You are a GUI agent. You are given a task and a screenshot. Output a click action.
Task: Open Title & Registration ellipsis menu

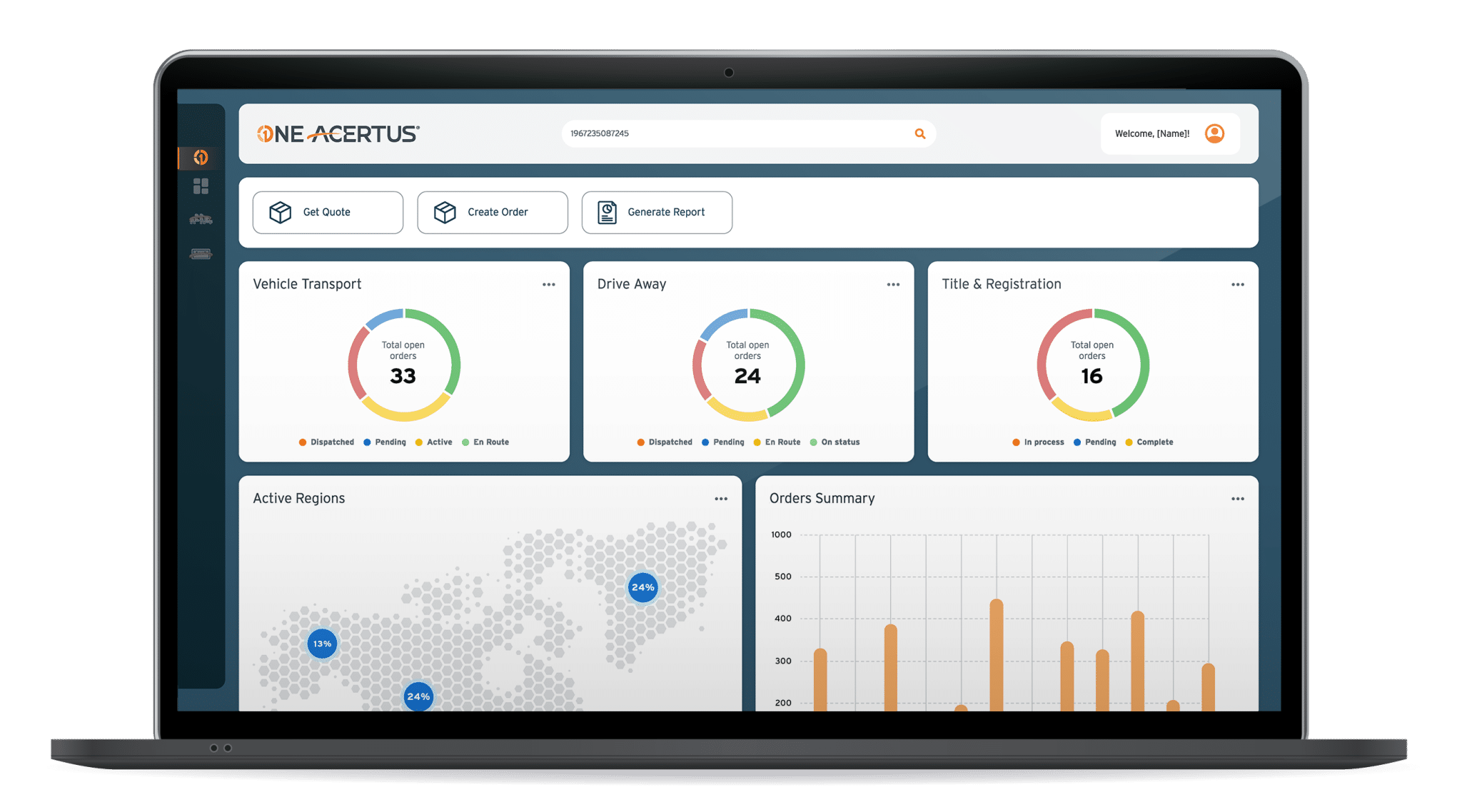click(x=1237, y=285)
